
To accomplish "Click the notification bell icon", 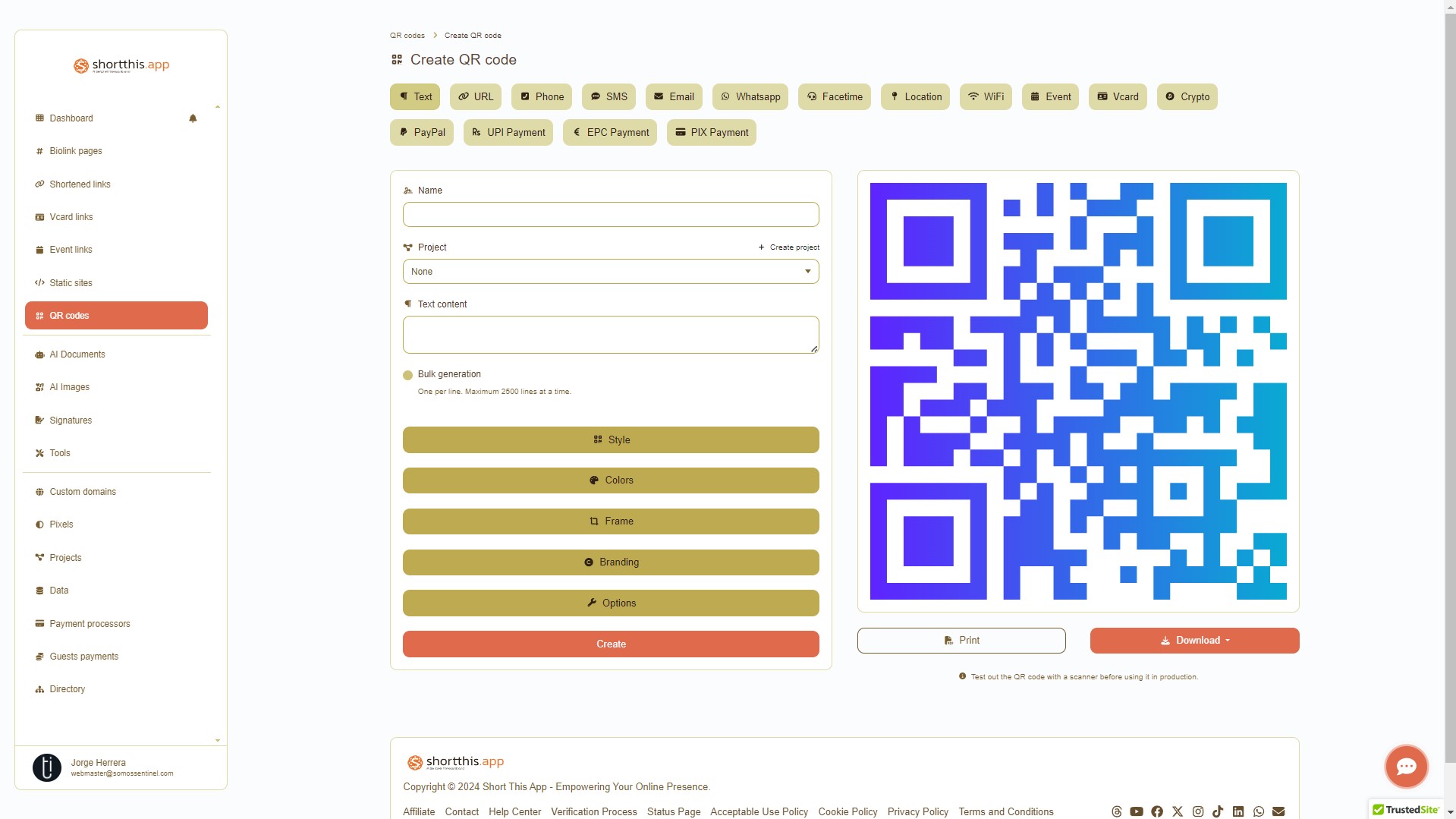I will (x=193, y=118).
